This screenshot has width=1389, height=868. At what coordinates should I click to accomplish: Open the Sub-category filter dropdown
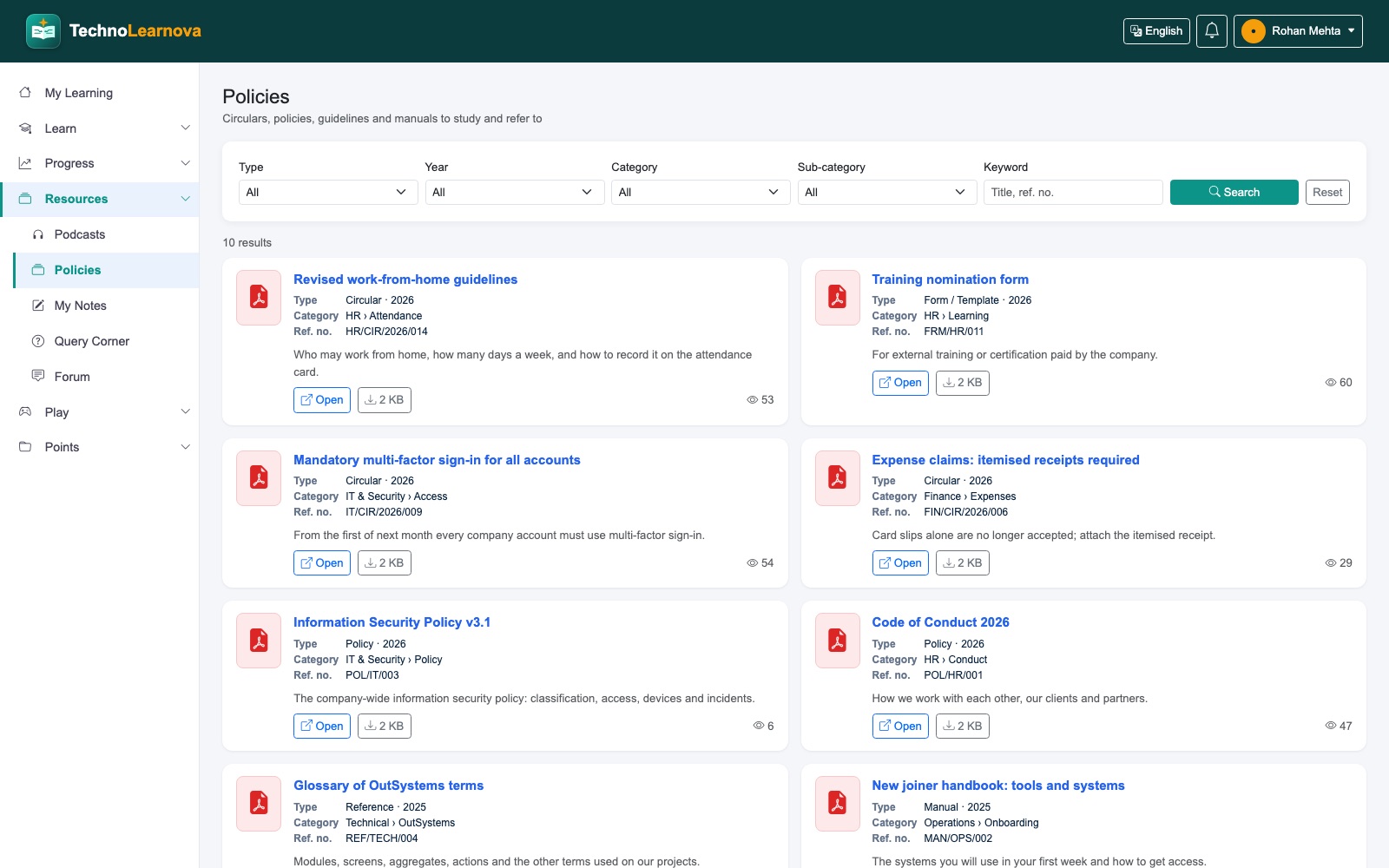point(887,192)
